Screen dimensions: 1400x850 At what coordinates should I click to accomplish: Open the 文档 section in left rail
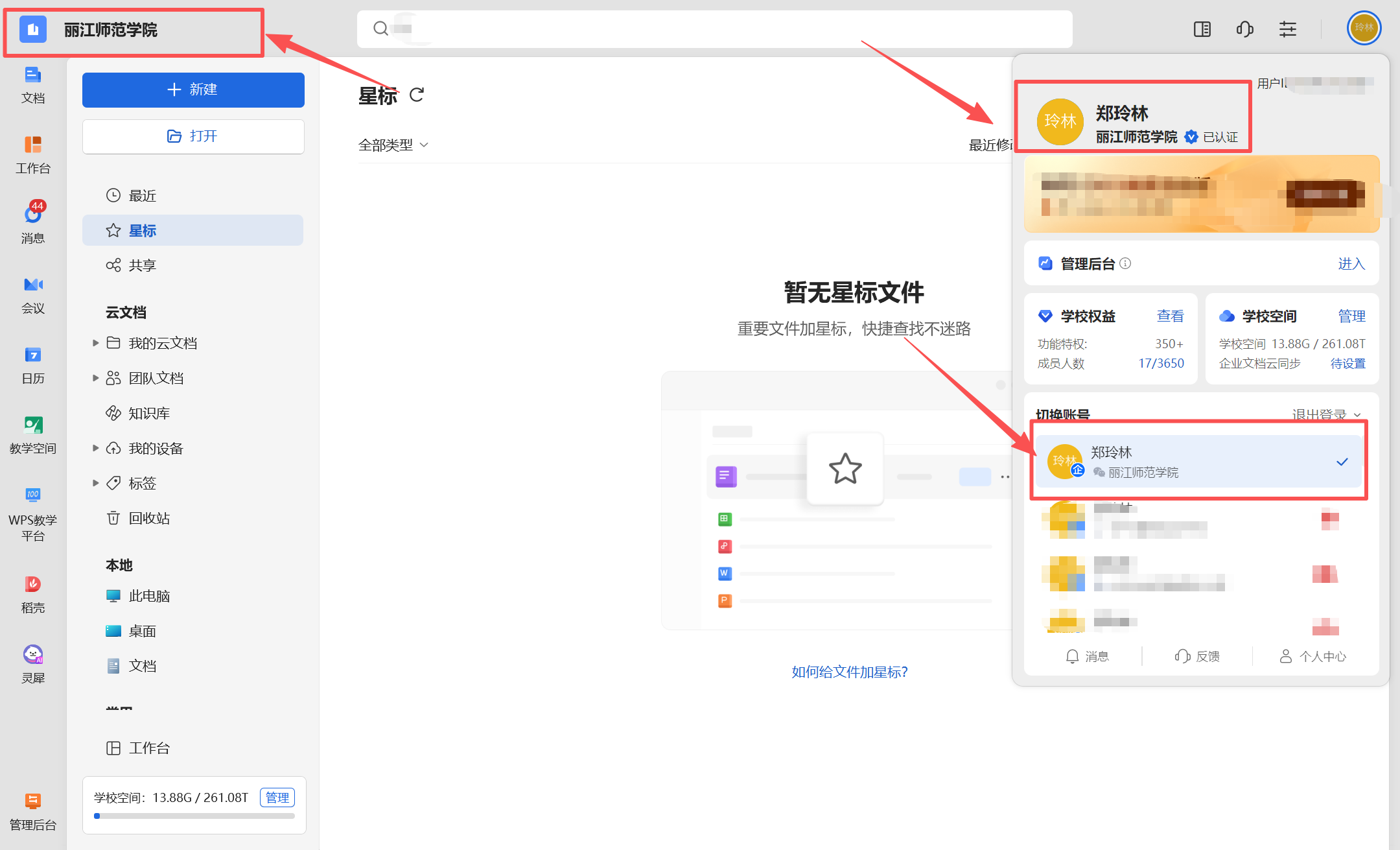click(33, 85)
